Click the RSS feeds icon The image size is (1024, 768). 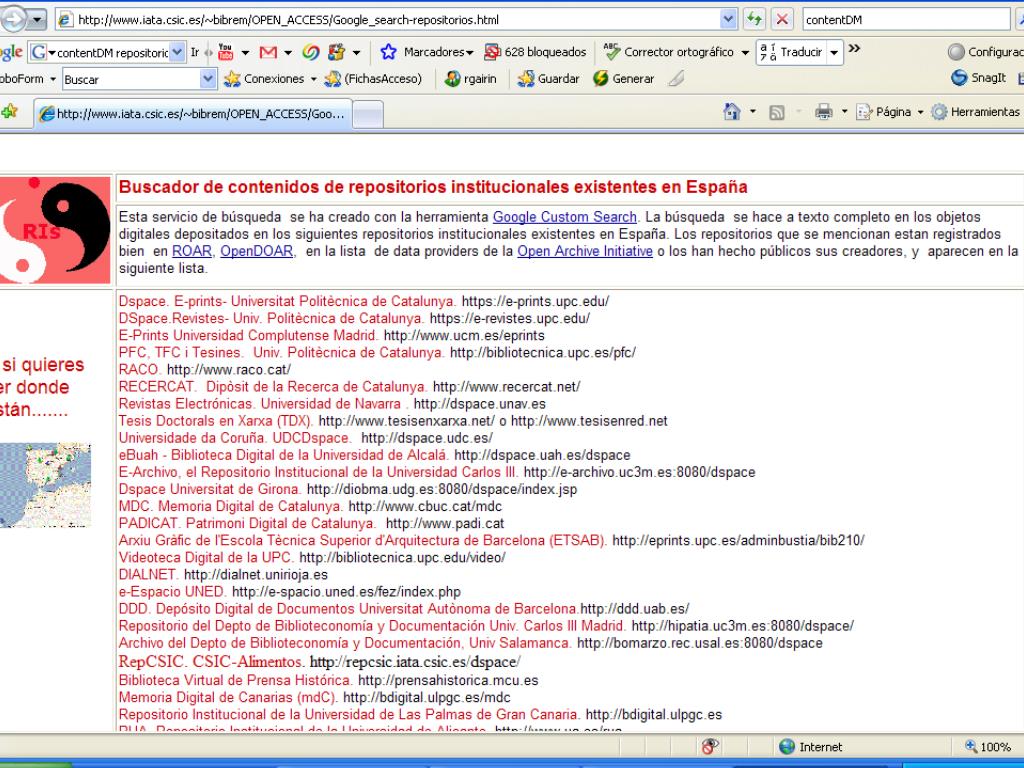[776, 112]
